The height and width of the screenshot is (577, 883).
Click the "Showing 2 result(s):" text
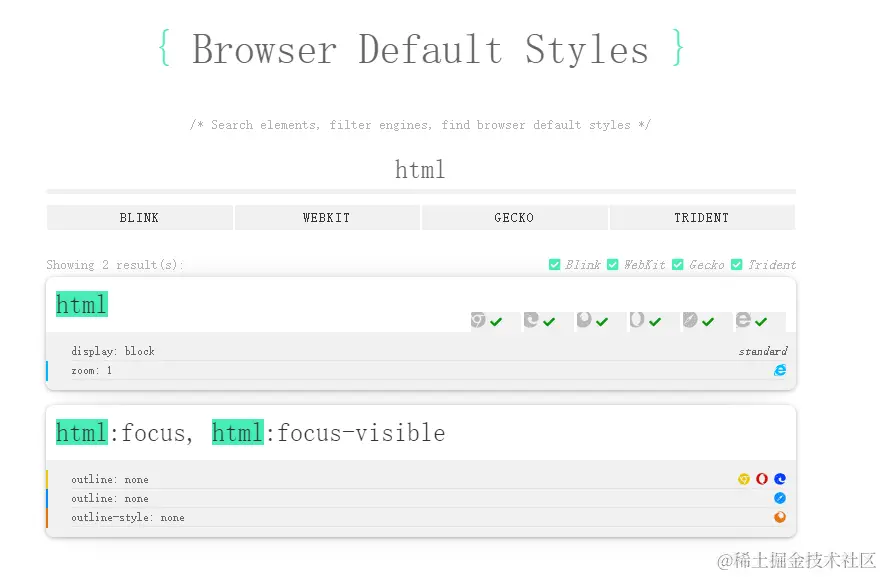point(115,265)
